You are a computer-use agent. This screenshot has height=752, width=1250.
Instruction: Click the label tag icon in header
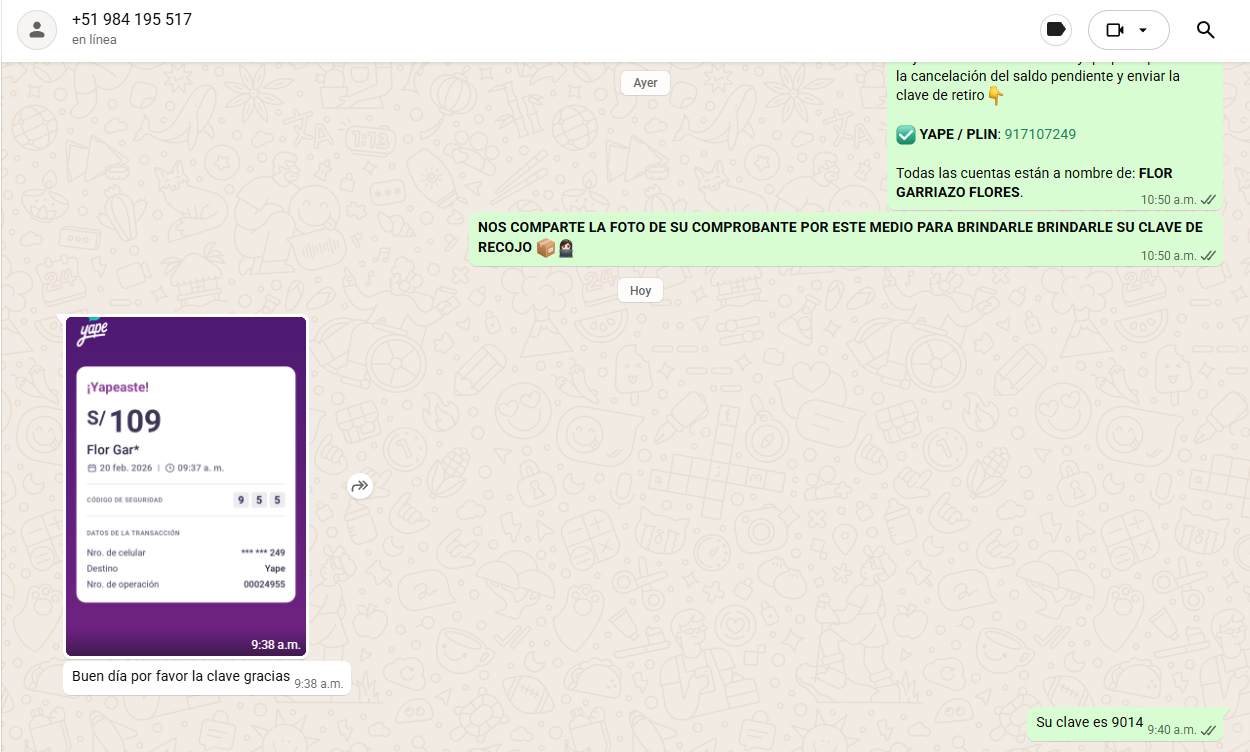click(x=1055, y=30)
